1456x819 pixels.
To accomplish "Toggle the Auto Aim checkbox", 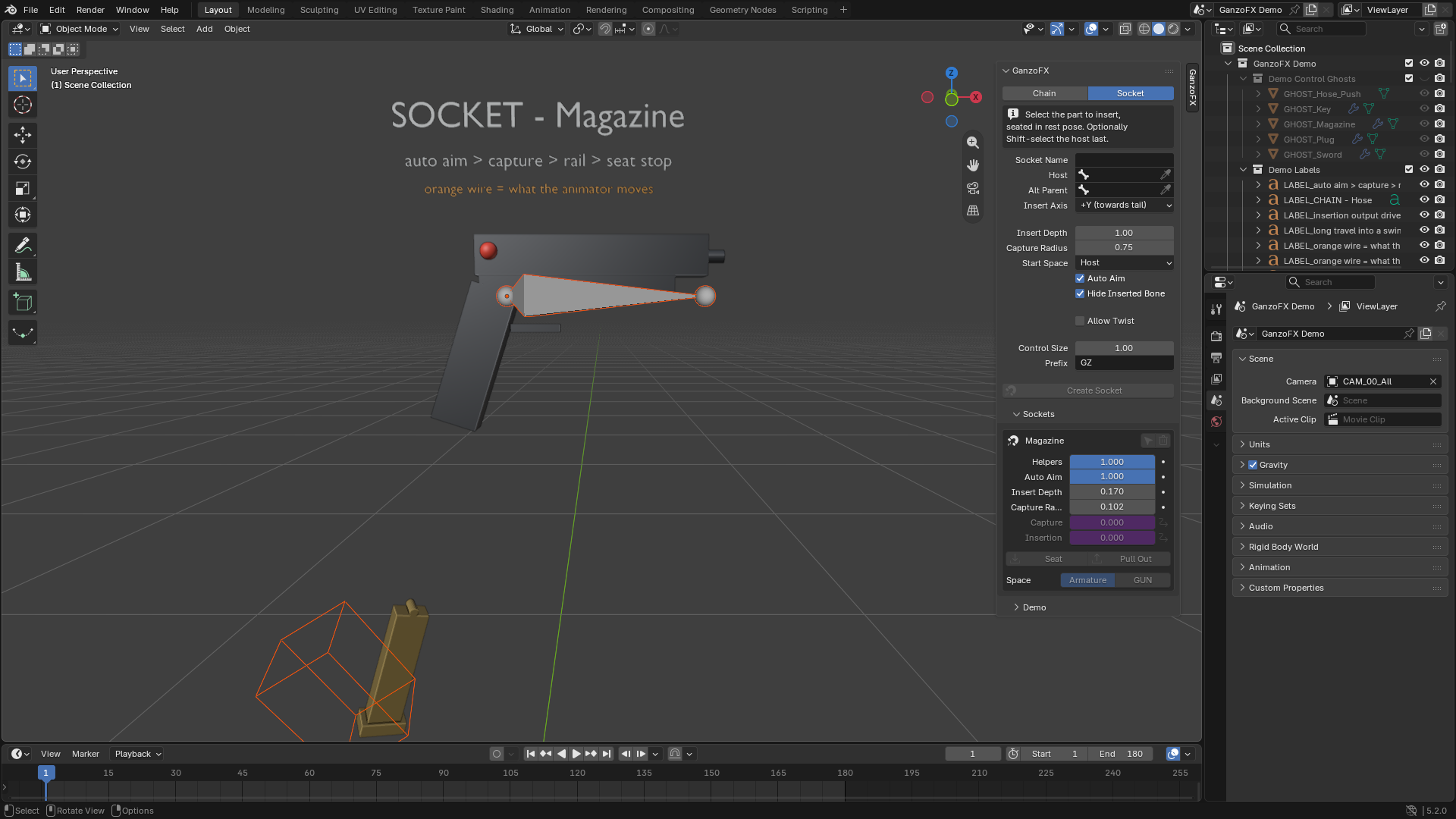I will click(1080, 278).
